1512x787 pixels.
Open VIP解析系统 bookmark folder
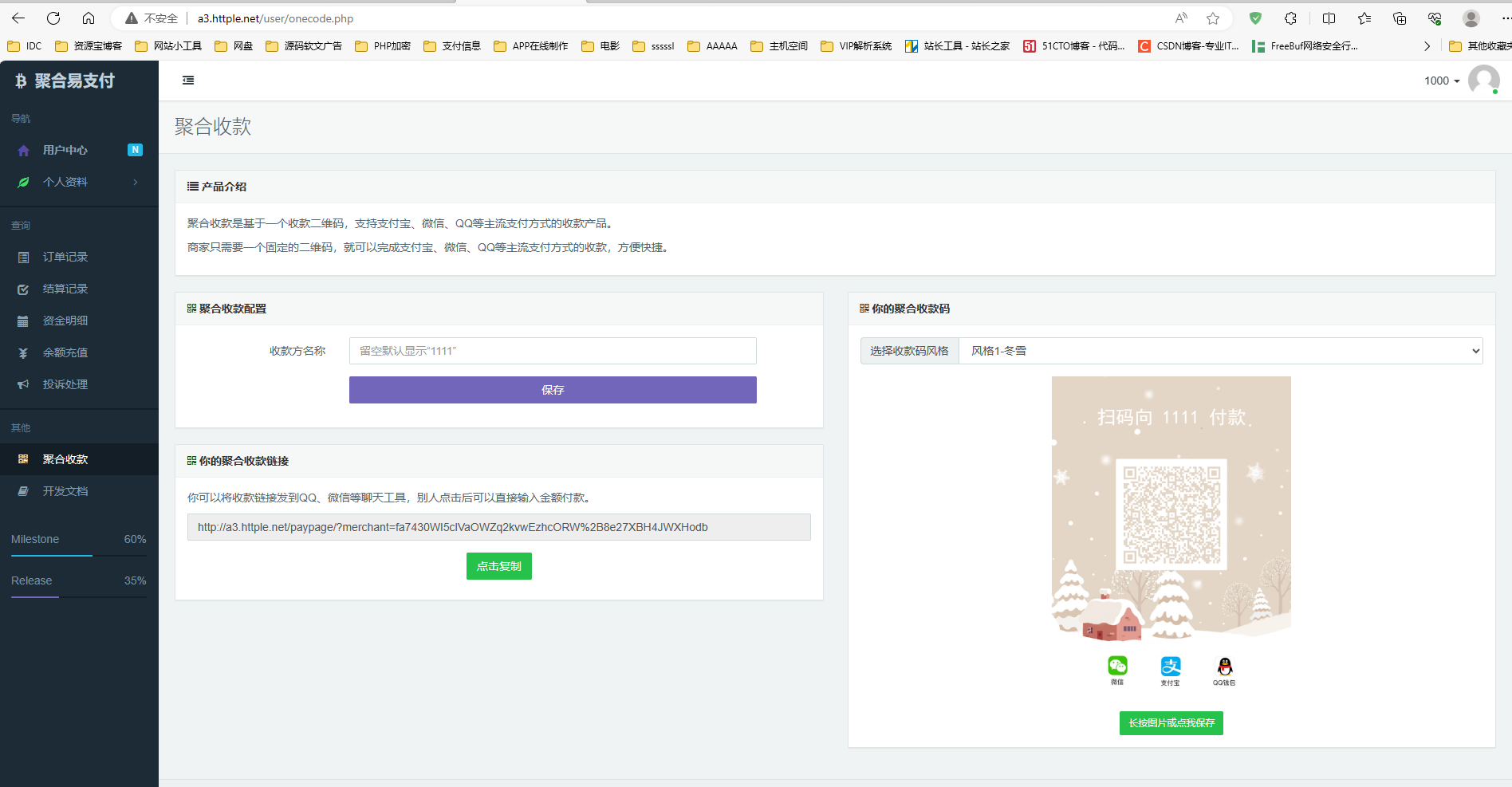pyautogui.click(x=856, y=46)
